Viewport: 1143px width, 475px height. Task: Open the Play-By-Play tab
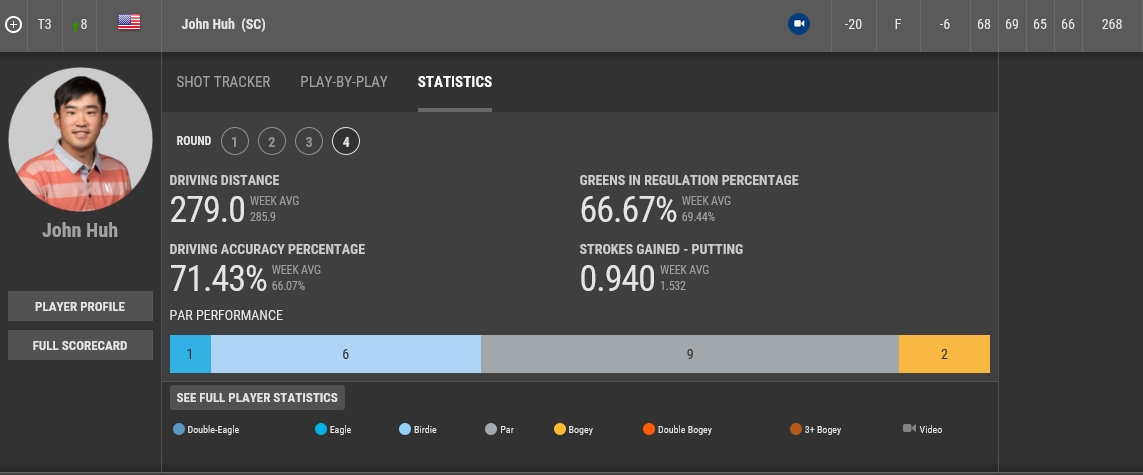pyautogui.click(x=344, y=82)
